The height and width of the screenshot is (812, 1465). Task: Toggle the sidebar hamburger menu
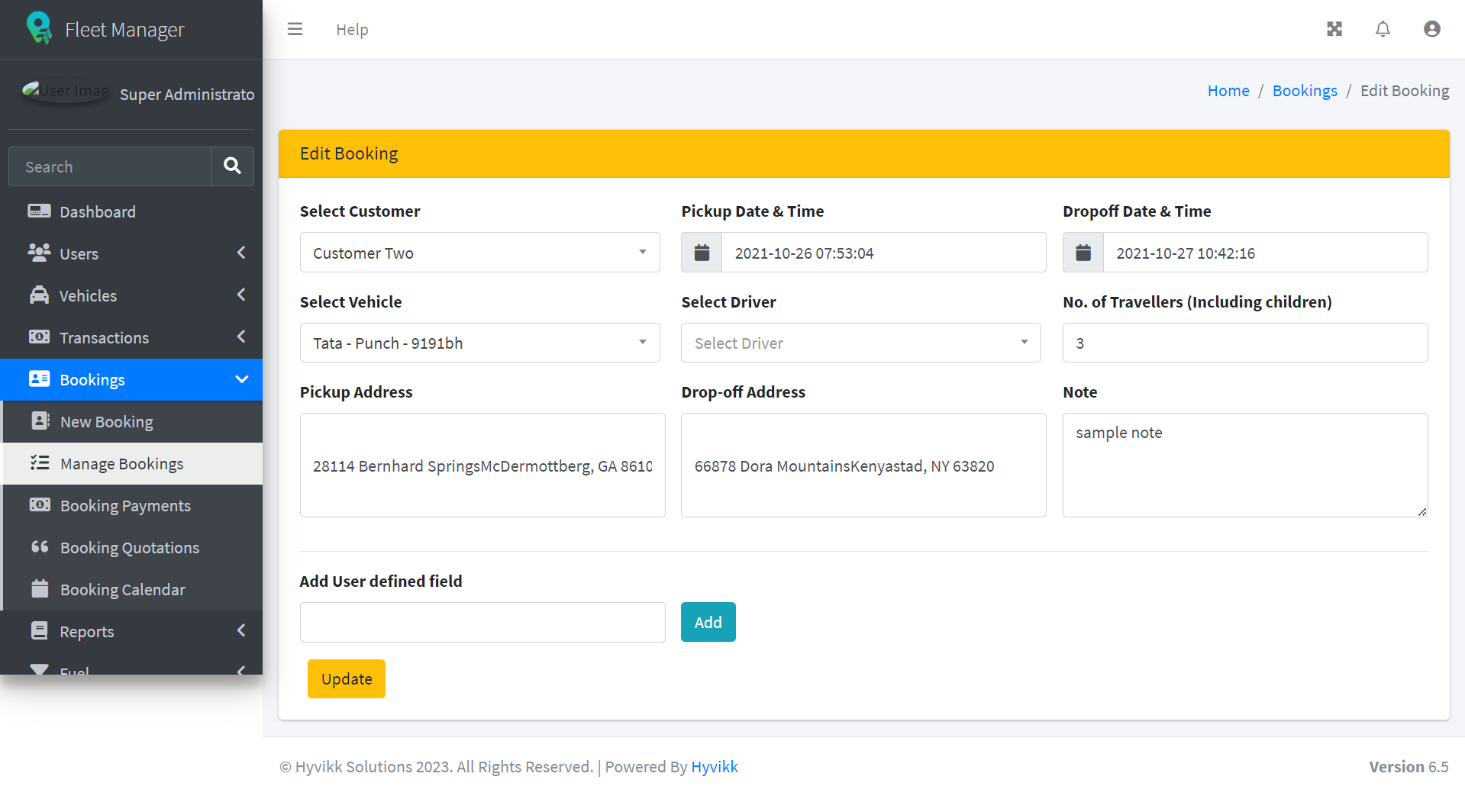pyautogui.click(x=295, y=29)
